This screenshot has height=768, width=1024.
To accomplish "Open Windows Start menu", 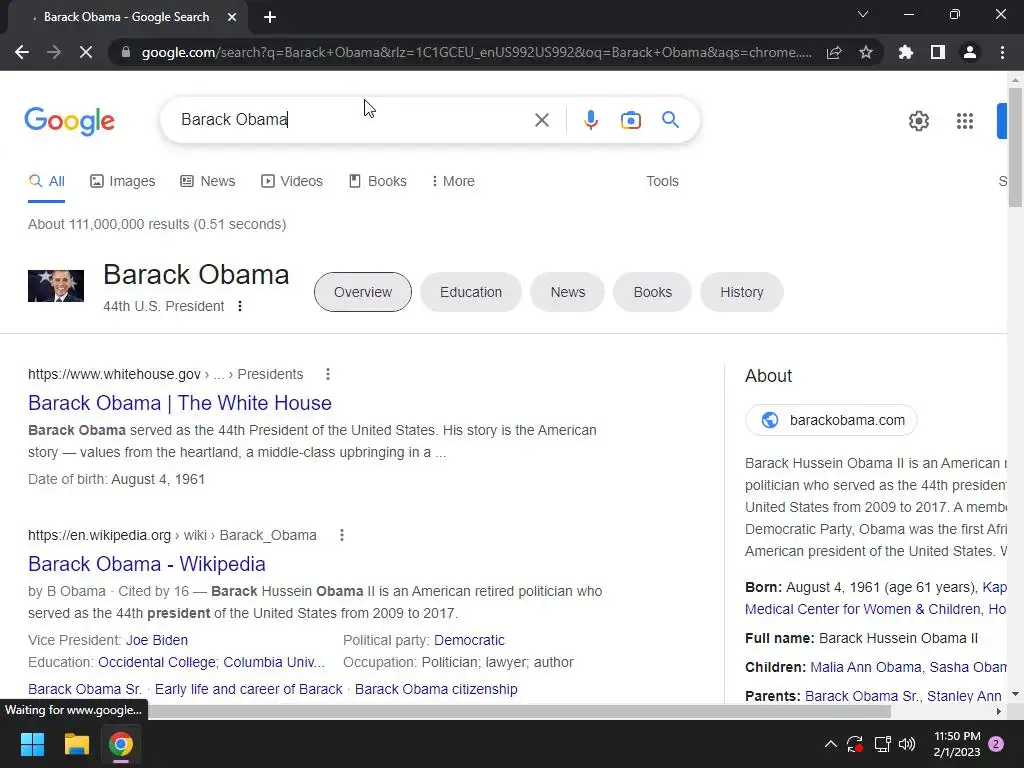I will (x=32, y=744).
